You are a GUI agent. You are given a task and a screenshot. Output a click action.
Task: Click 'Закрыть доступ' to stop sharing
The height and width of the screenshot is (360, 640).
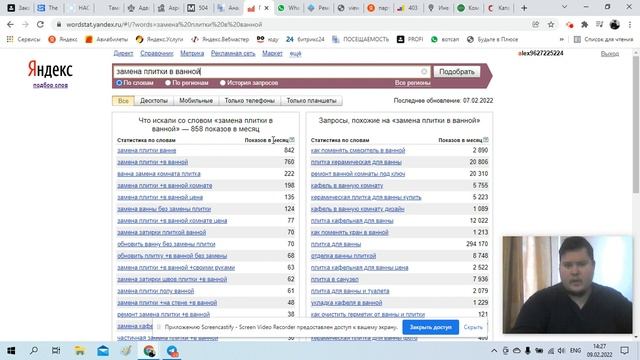click(431, 327)
